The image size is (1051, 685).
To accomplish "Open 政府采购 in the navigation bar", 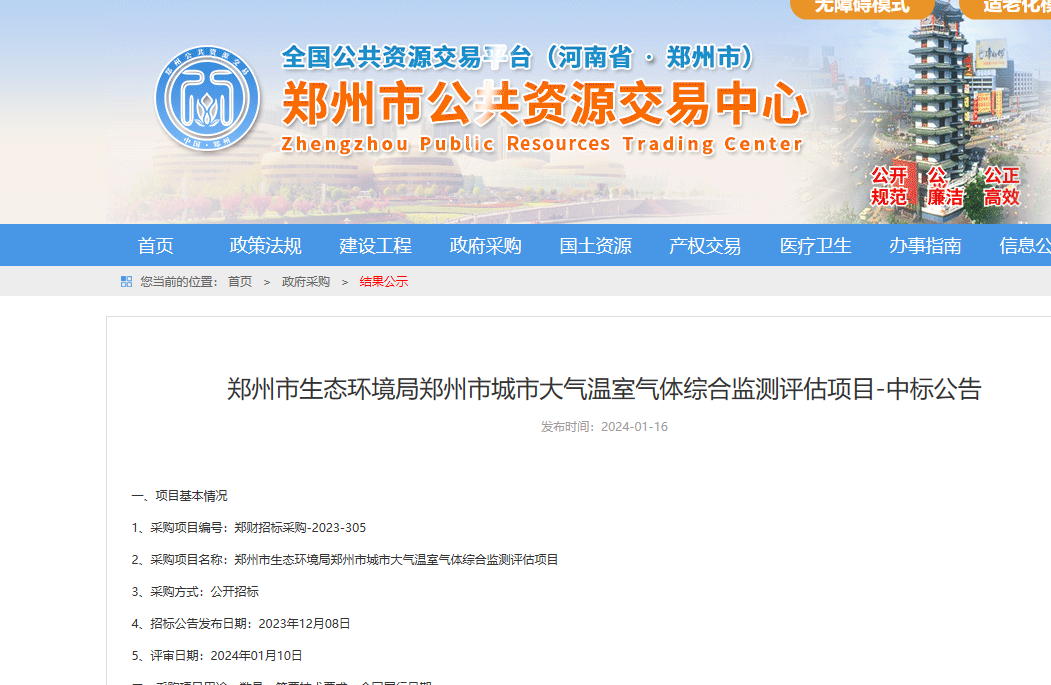I will [x=485, y=246].
